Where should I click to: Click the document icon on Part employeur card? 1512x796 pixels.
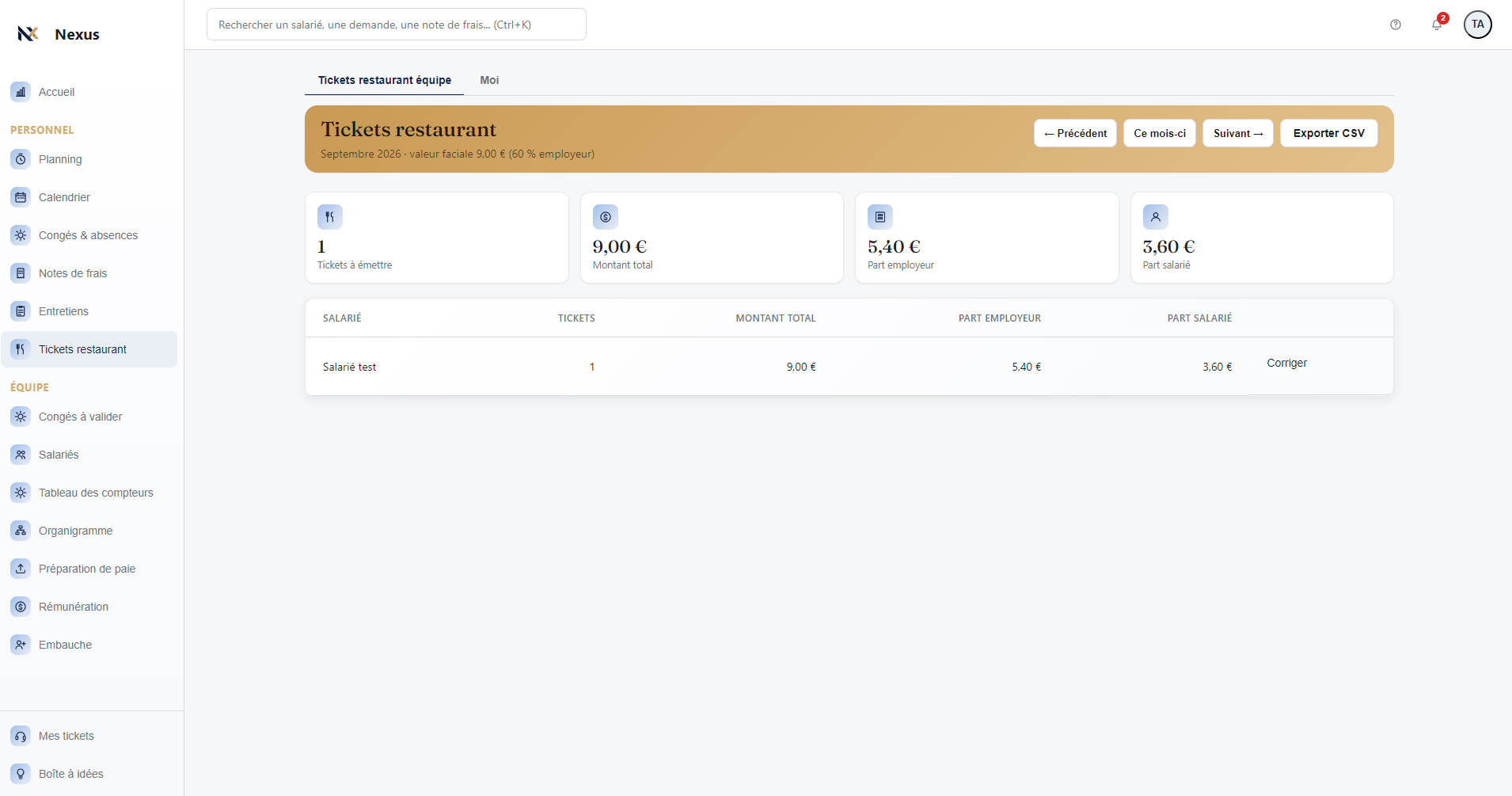point(880,217)
